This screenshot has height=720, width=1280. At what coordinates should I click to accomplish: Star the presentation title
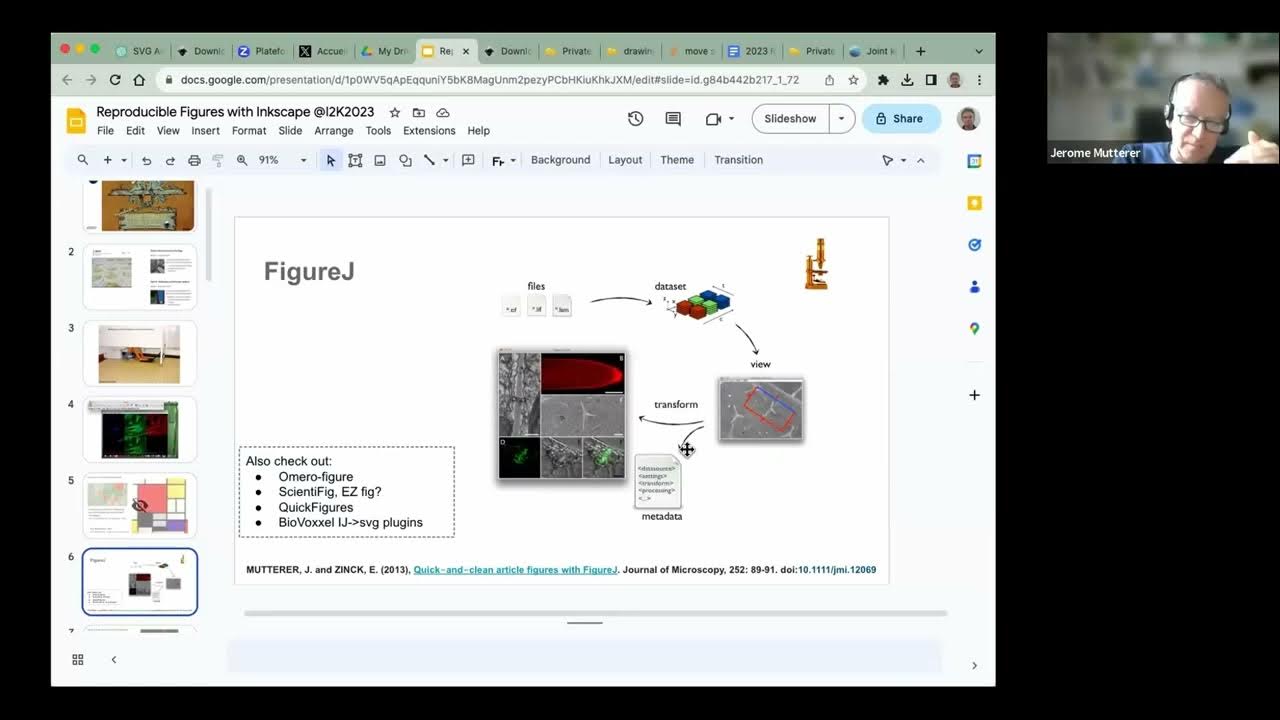(395, 113)
